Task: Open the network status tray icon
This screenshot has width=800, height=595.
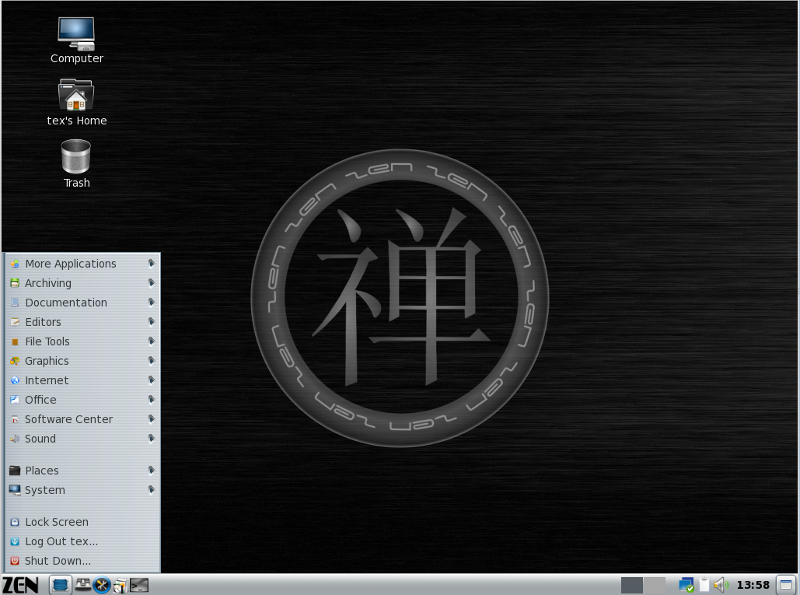Action: [686, 585]
